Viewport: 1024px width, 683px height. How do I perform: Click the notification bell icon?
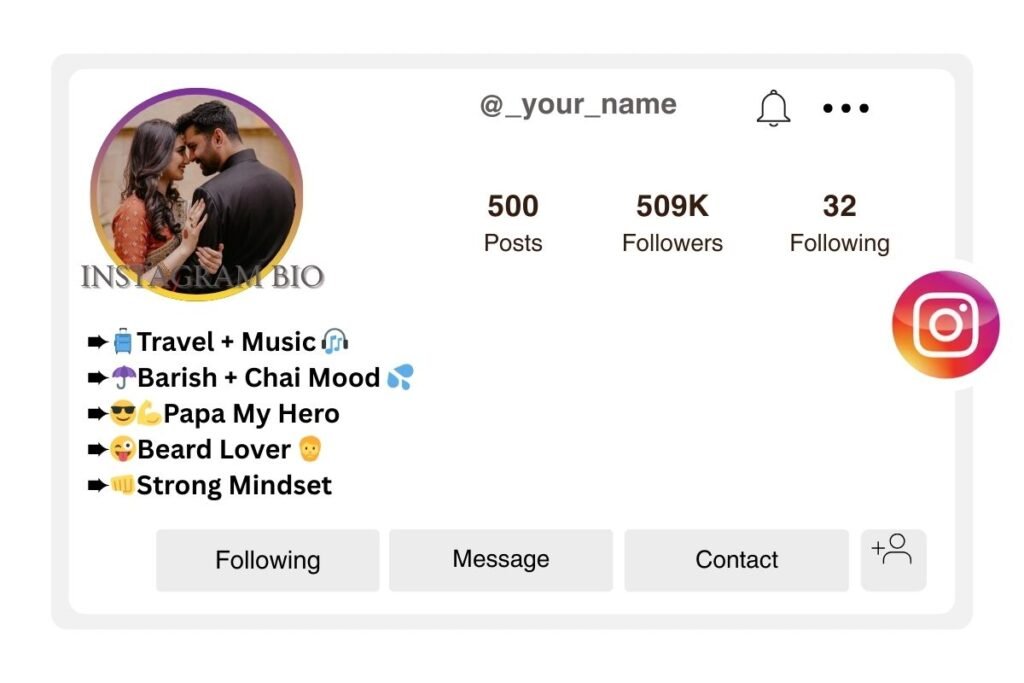(x=772, y=108)
